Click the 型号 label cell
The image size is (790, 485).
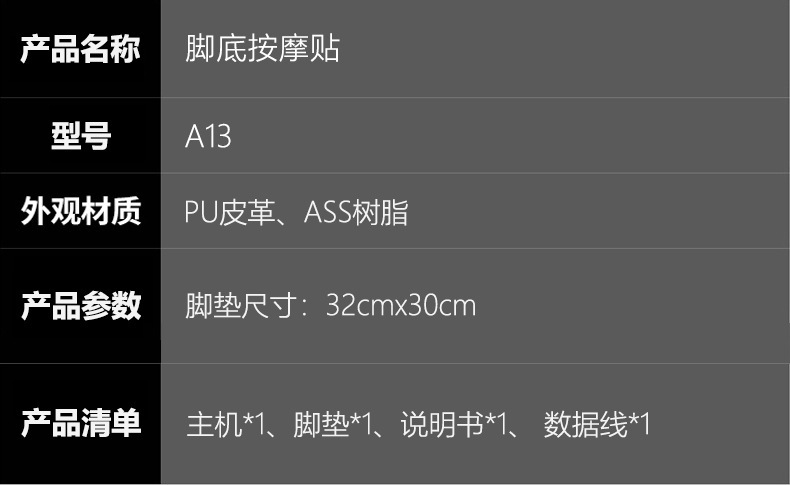tap(80, 135)
